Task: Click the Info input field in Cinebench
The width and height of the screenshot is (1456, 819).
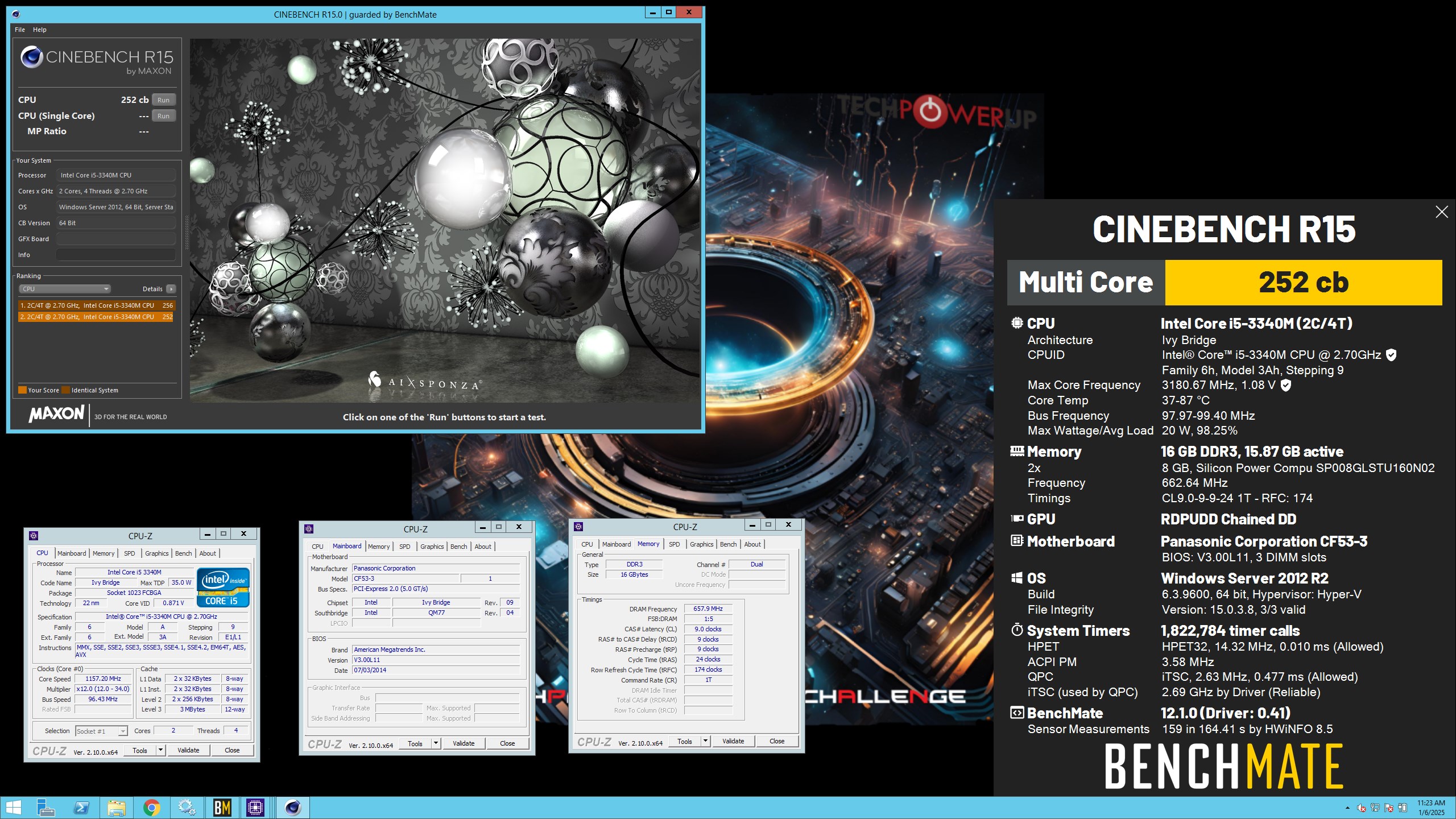Action: [116, 255]
